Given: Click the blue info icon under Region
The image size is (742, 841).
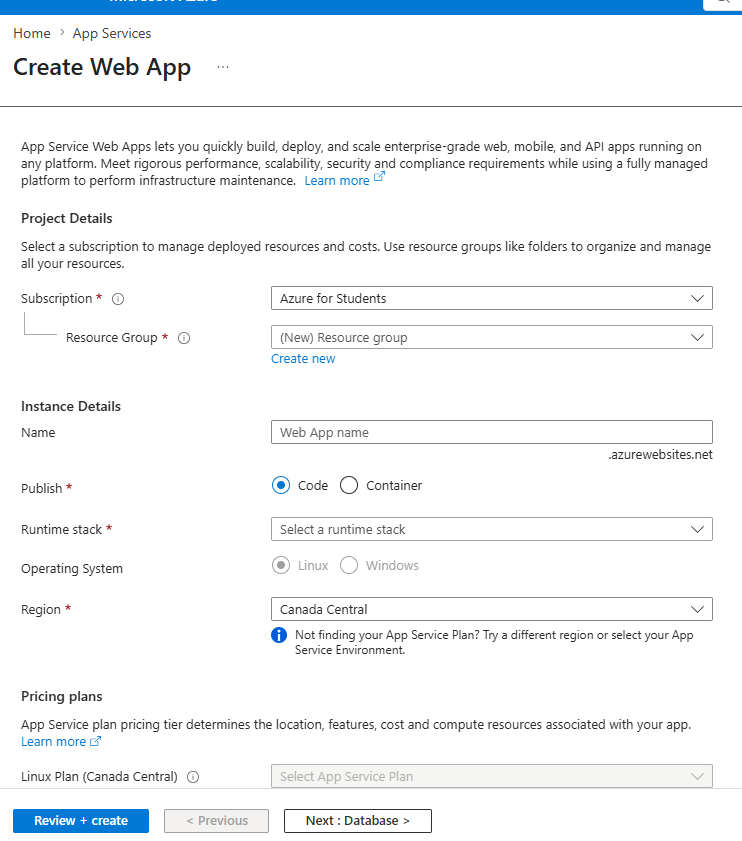Looking at the screenshot, I should (279, 635).
